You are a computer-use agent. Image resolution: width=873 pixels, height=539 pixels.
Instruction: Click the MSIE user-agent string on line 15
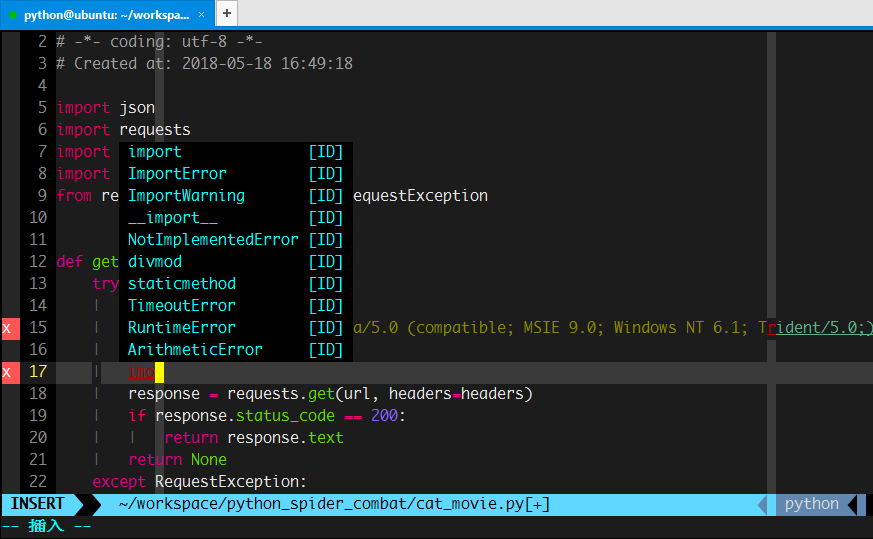pos(612,327)
